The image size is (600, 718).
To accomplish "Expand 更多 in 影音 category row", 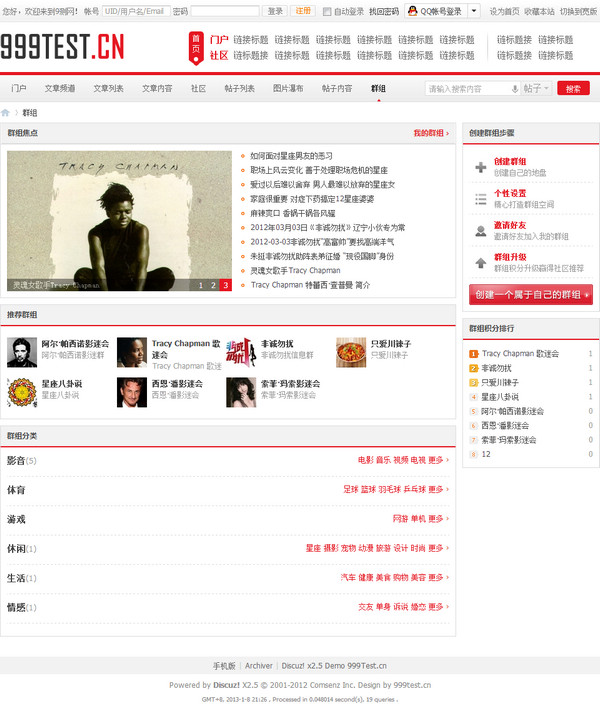I will click(x=438, y=460).
